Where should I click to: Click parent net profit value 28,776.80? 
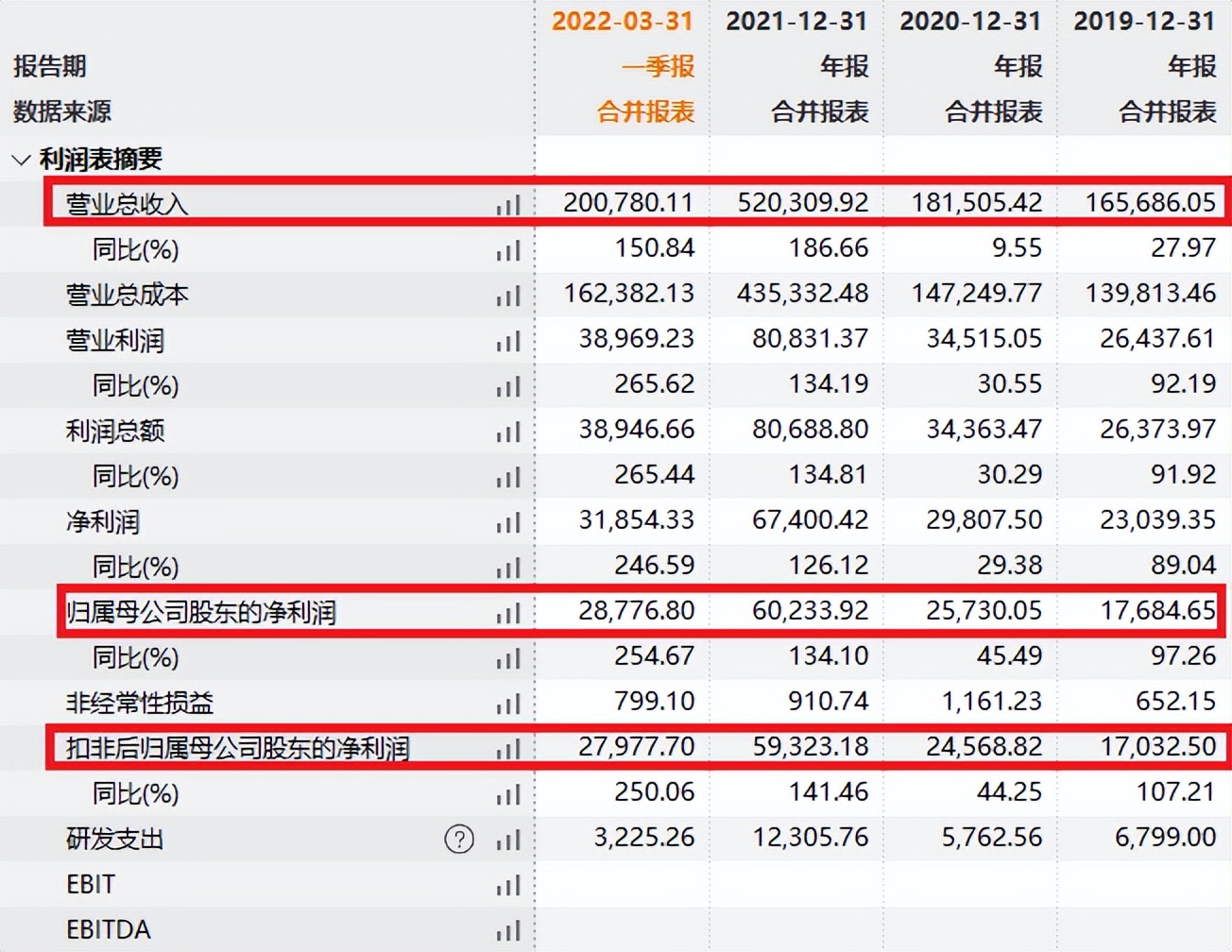(x=636, y=610)
